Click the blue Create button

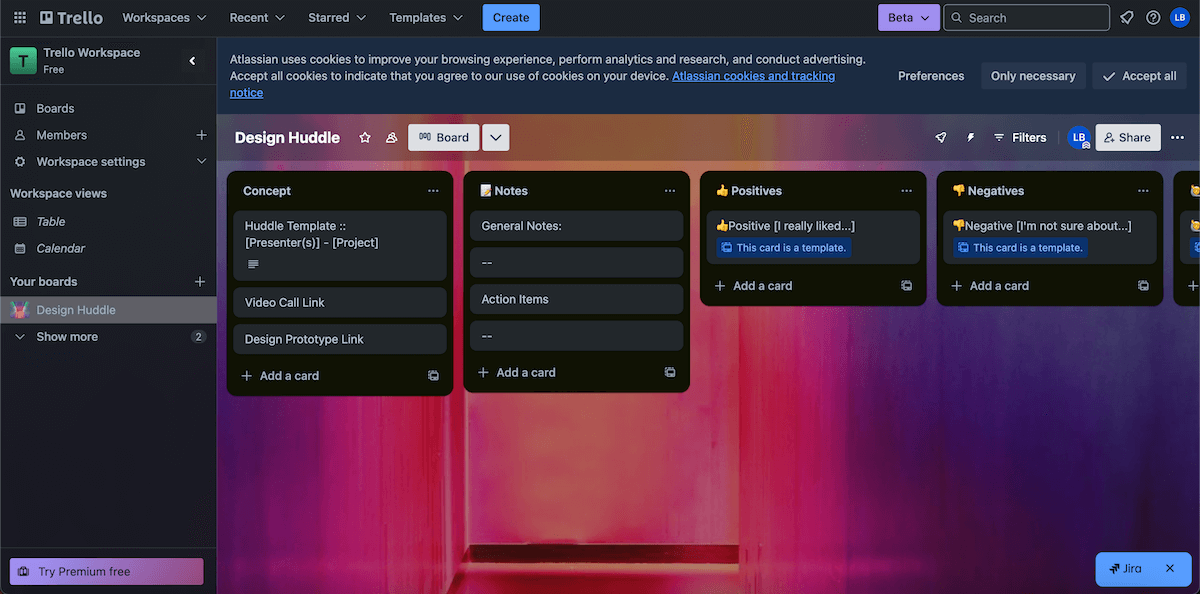511,17
